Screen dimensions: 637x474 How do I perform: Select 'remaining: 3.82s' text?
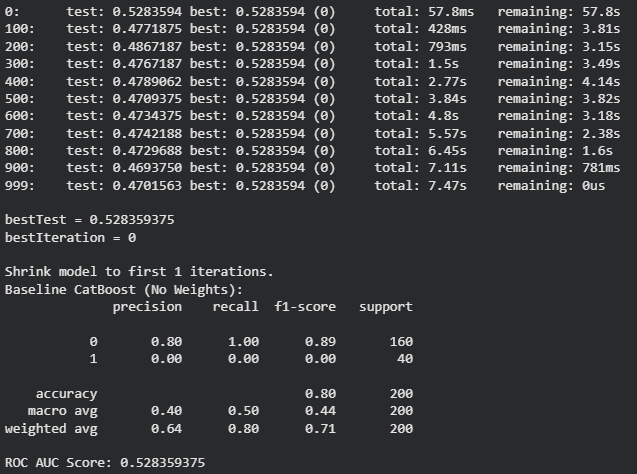tap(559, 99)
